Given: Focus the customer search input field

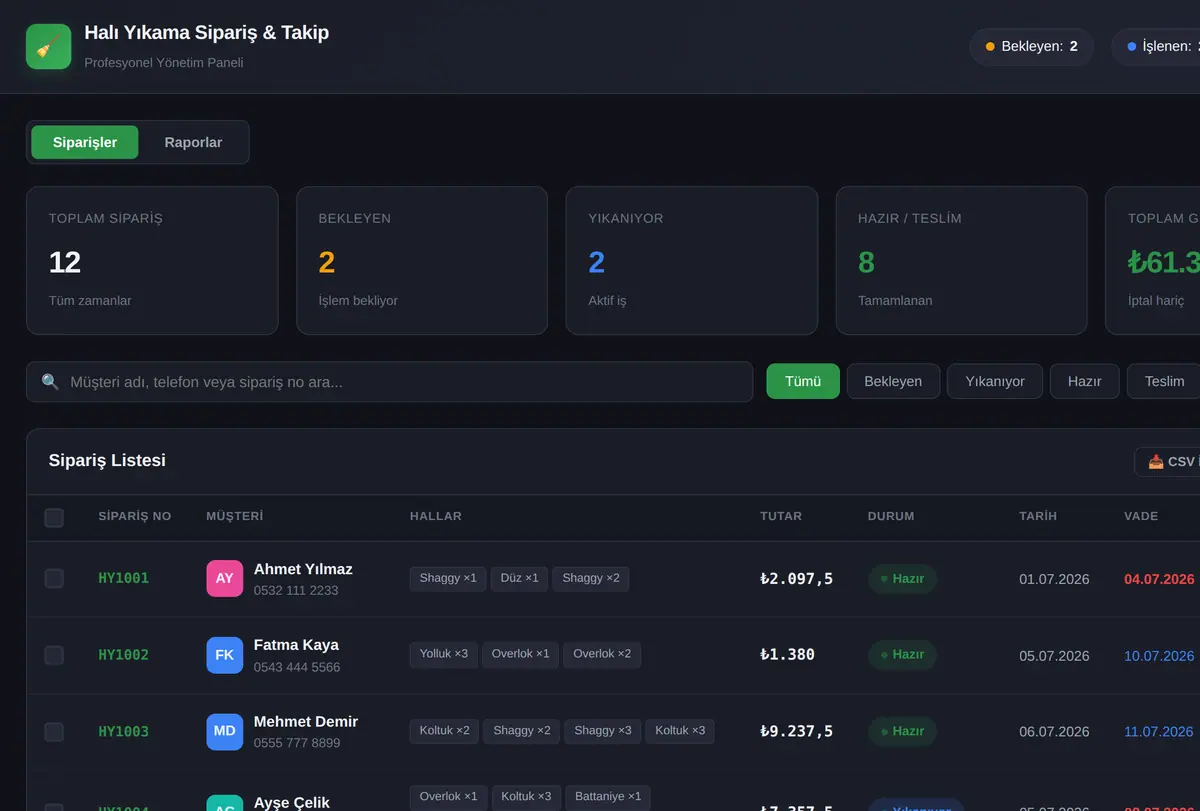Looking at the screenshot, I should click(389, 382).
